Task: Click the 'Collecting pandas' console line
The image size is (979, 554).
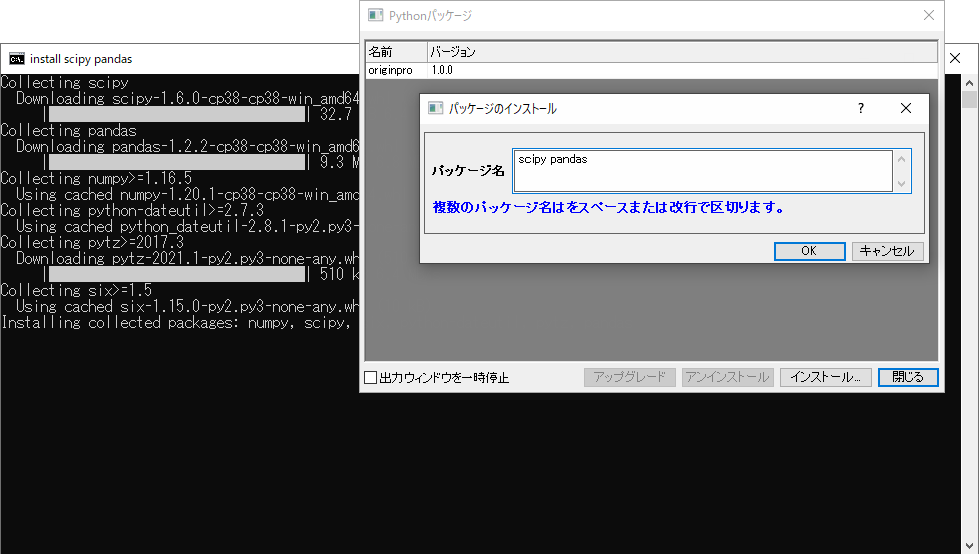Action: click(x=69, y=131)
